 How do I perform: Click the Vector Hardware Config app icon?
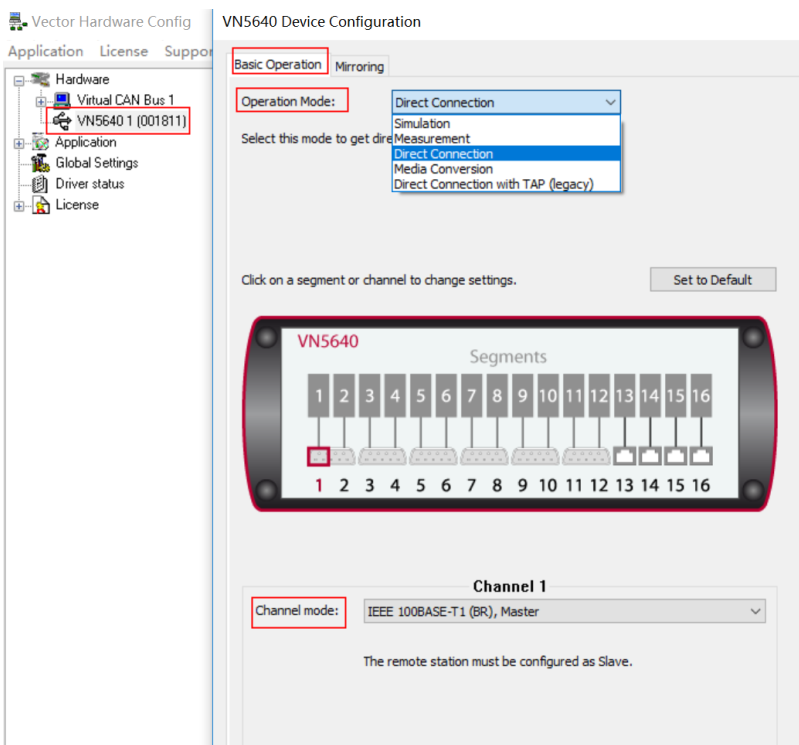(18, 22)
